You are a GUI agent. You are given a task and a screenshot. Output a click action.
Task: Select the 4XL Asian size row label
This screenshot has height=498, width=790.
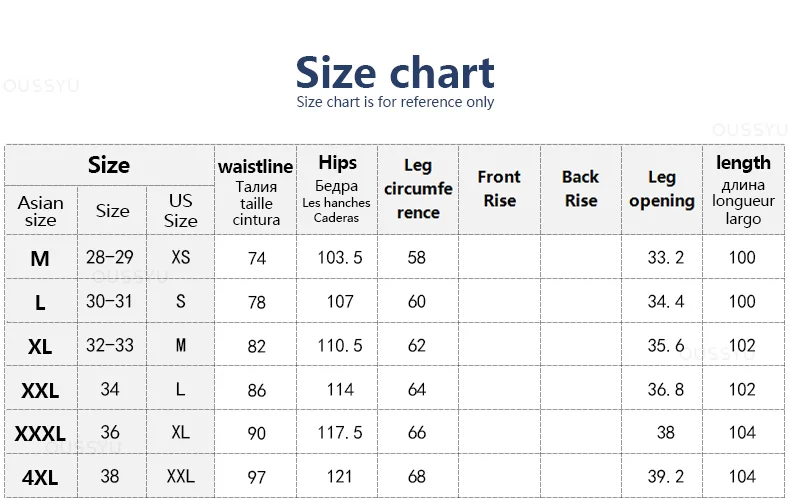coord(40,478)
